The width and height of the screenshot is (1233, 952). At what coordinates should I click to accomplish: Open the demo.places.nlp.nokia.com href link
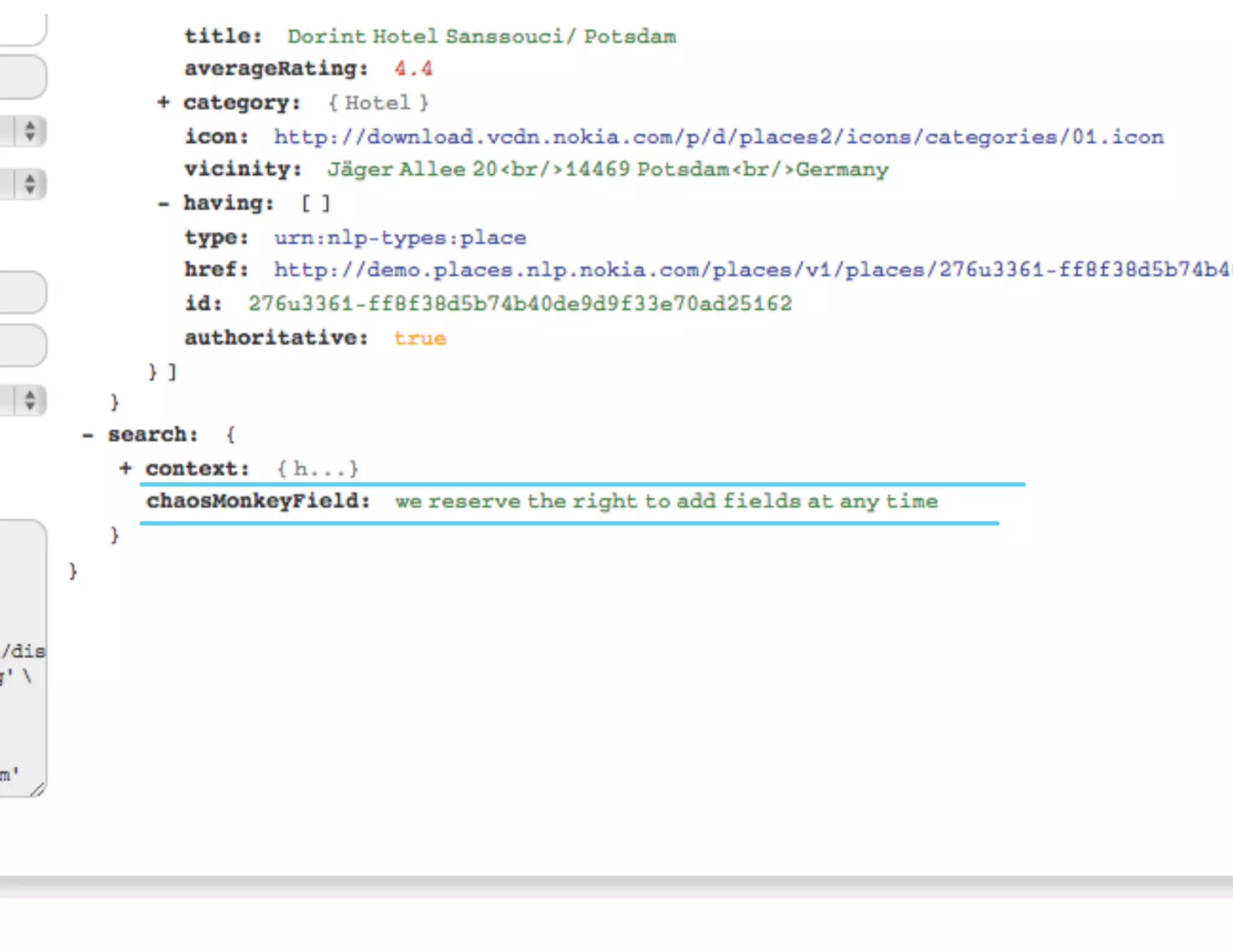point(751,270)
